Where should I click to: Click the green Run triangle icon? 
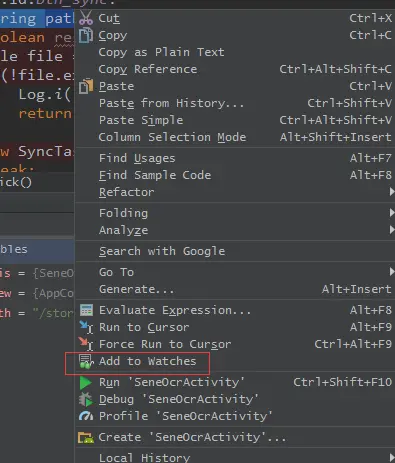pos(86,382)
